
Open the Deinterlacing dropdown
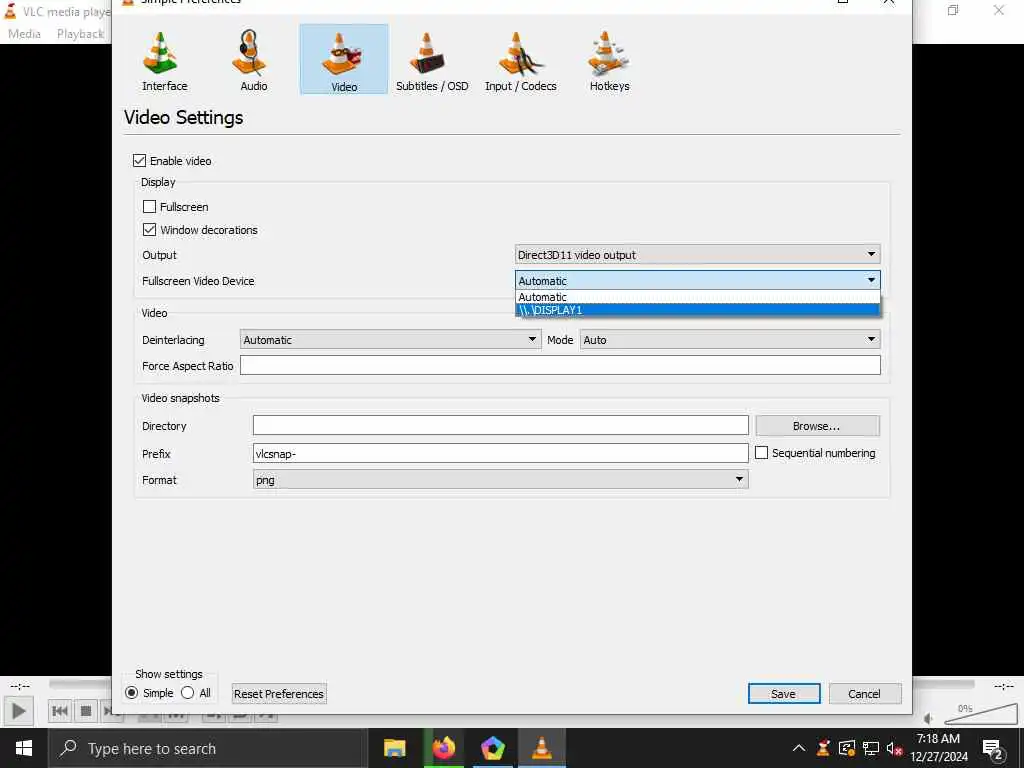pyautogui.click(x=391, y=340)
